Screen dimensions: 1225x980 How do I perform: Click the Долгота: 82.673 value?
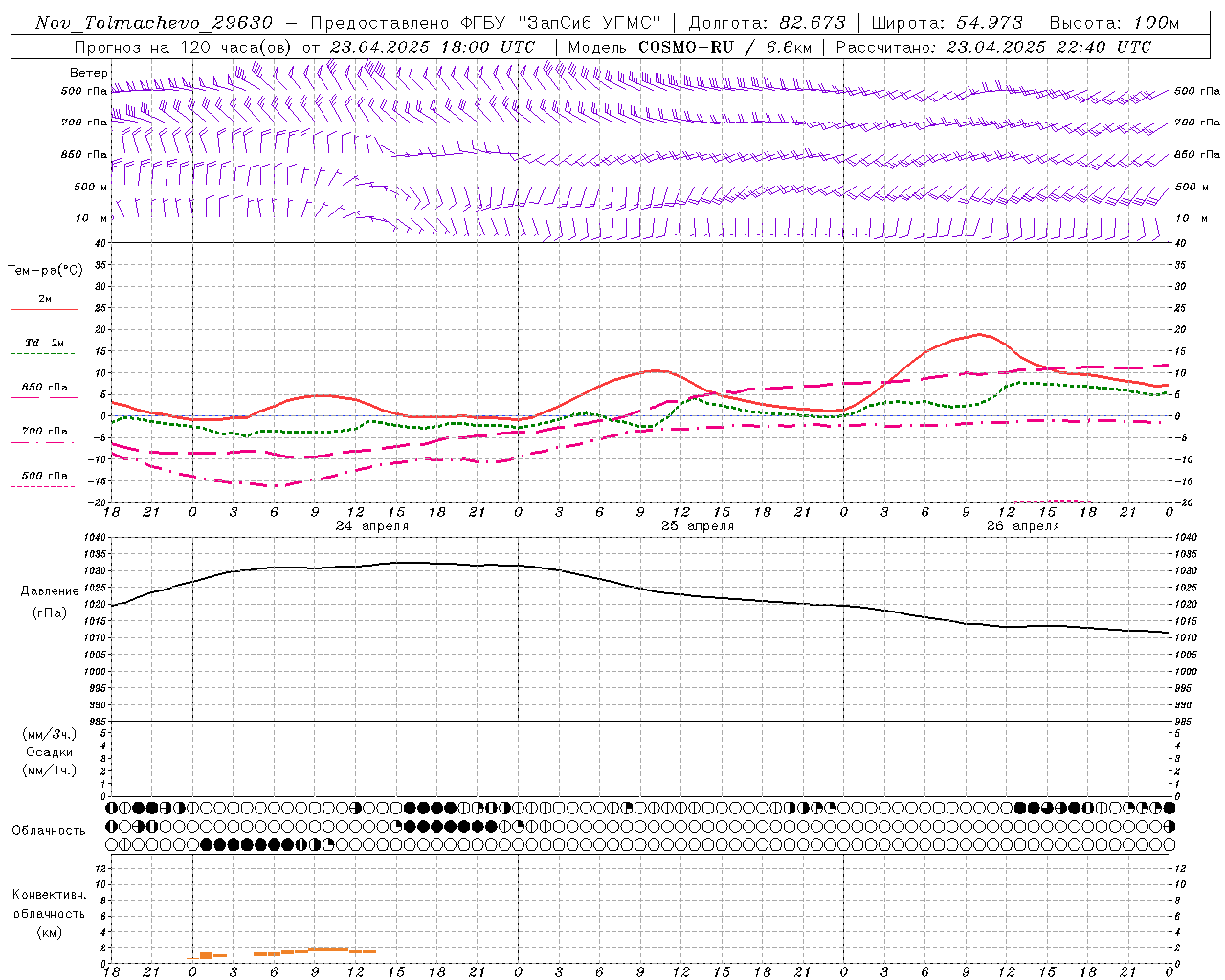(768, 23)
